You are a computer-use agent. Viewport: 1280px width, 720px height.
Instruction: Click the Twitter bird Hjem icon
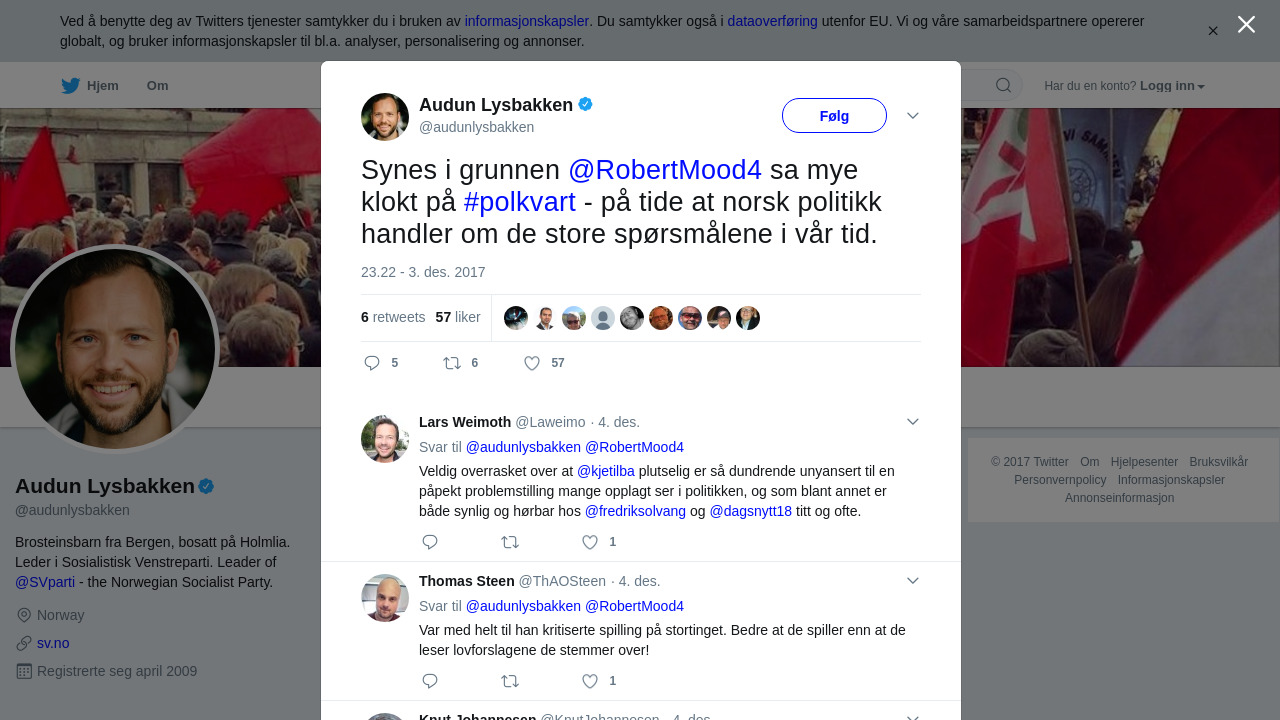coord(70,86)
